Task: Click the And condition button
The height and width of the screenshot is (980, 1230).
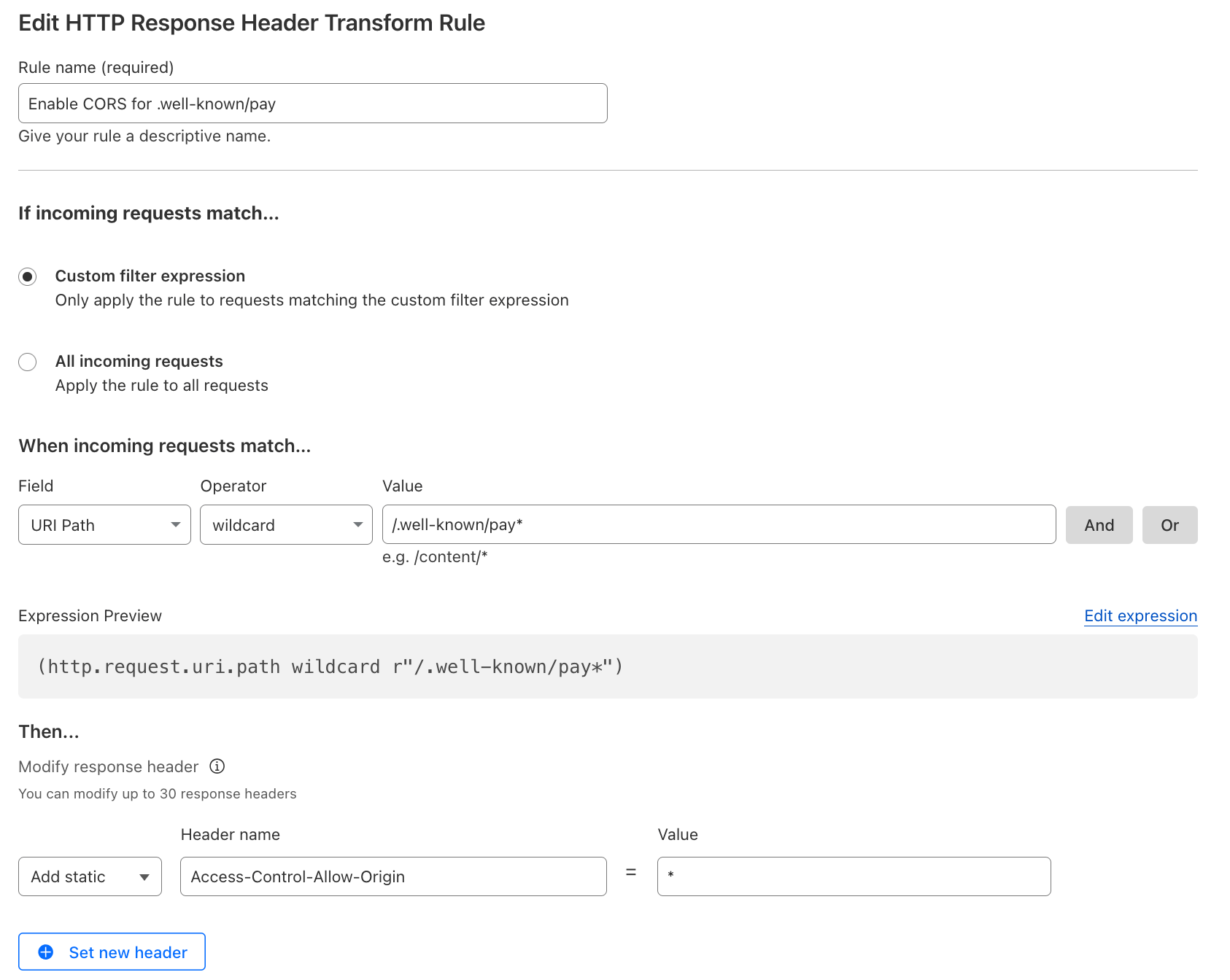Action: 1099,524
